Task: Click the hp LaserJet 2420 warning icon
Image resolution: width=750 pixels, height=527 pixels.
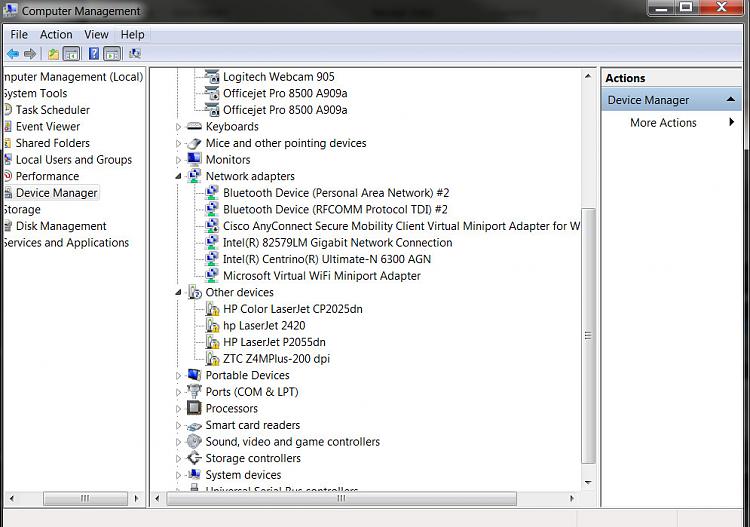Action: tap(212, 326)
